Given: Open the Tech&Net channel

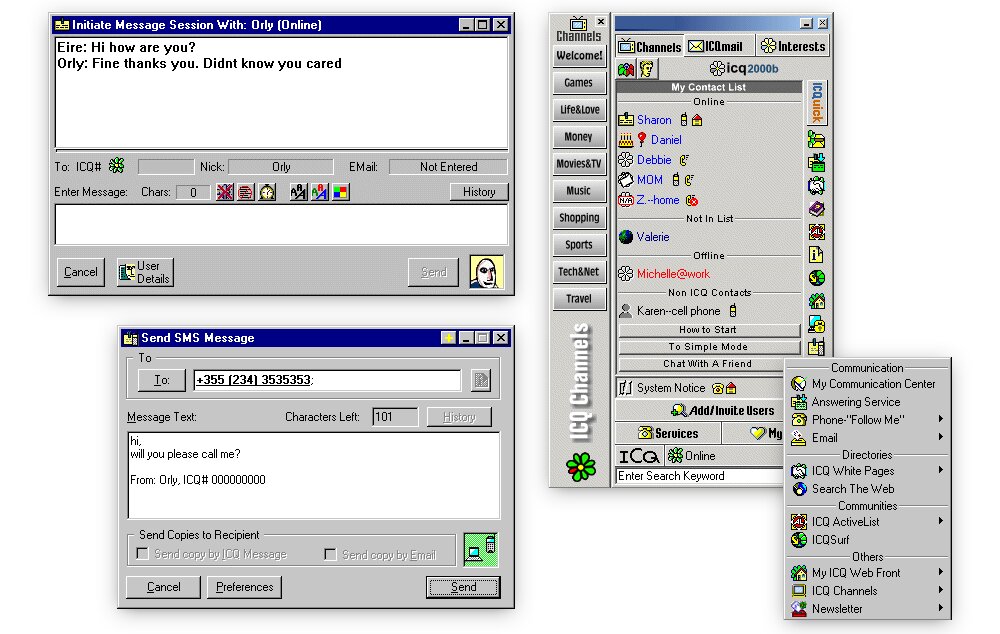Looking at the screenshot, I should (x=578, y=271).
